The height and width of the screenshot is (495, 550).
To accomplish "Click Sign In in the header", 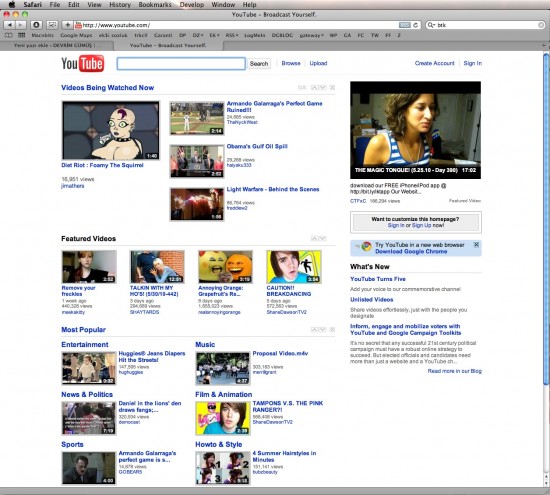I will (472, 63).
